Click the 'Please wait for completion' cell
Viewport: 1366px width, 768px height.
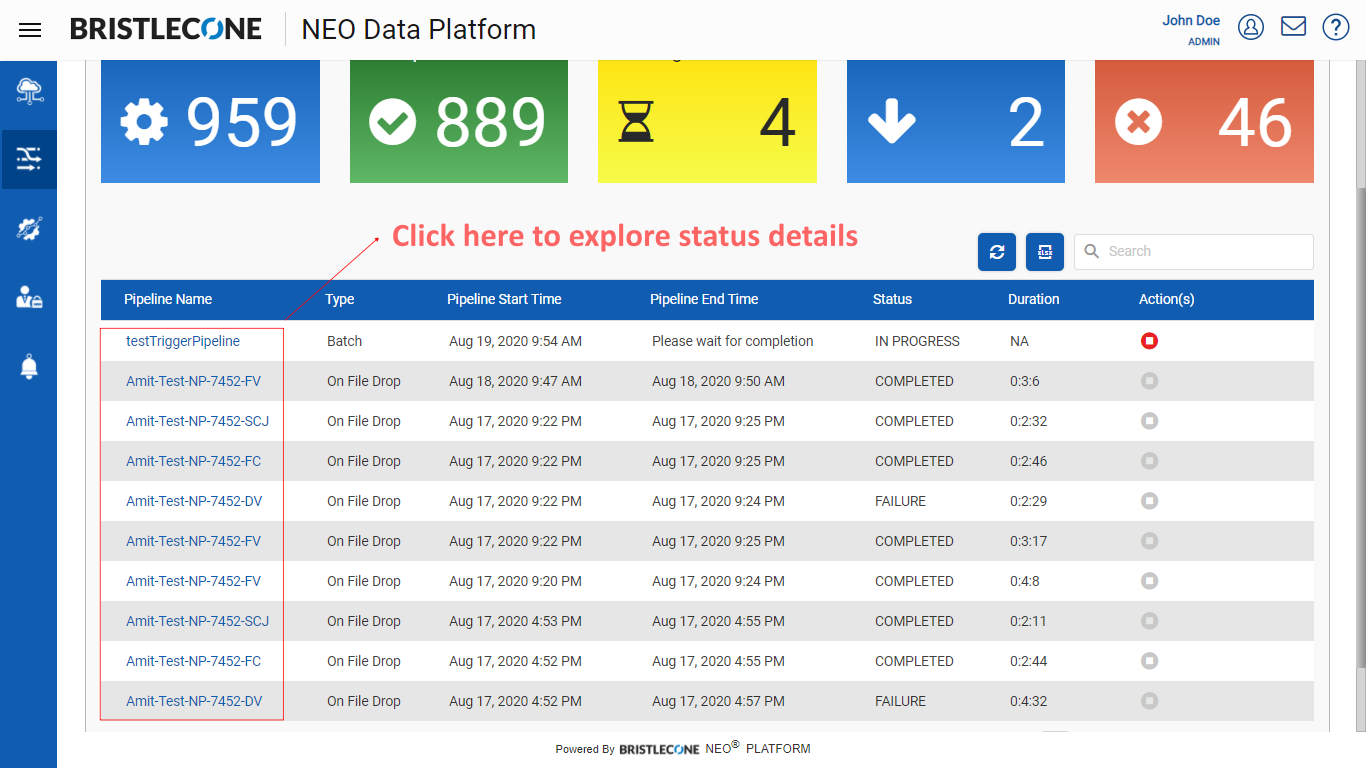[x=733, y=341]
